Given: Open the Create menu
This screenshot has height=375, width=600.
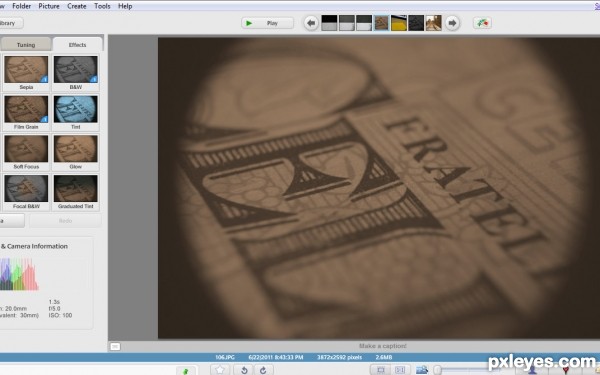Looking at the screenshot, I should click(x=77, y=6).
